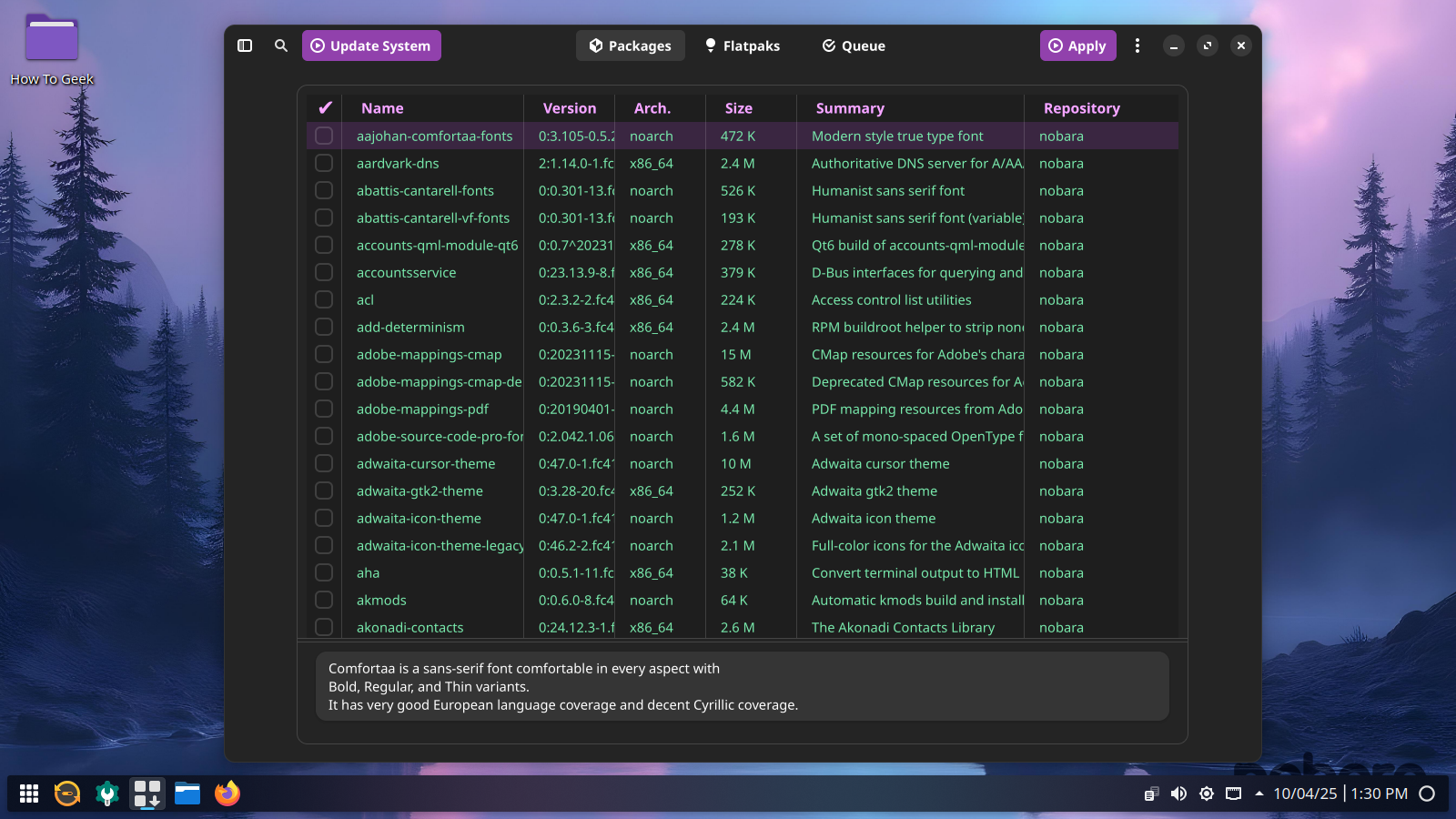Image resolution: width=1456 pixels, height=819 pixels.
Task: Click the Comfortaa package description text
Action: (x=563, y=686)
